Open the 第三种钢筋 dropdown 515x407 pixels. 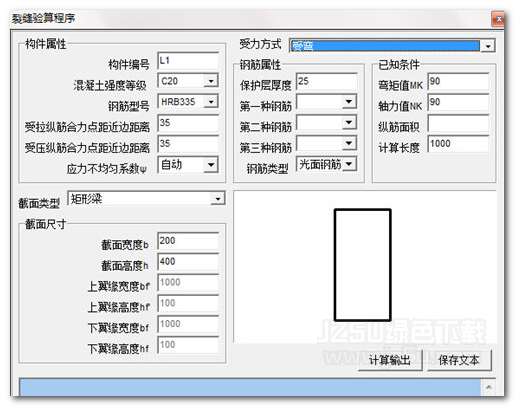349,143
